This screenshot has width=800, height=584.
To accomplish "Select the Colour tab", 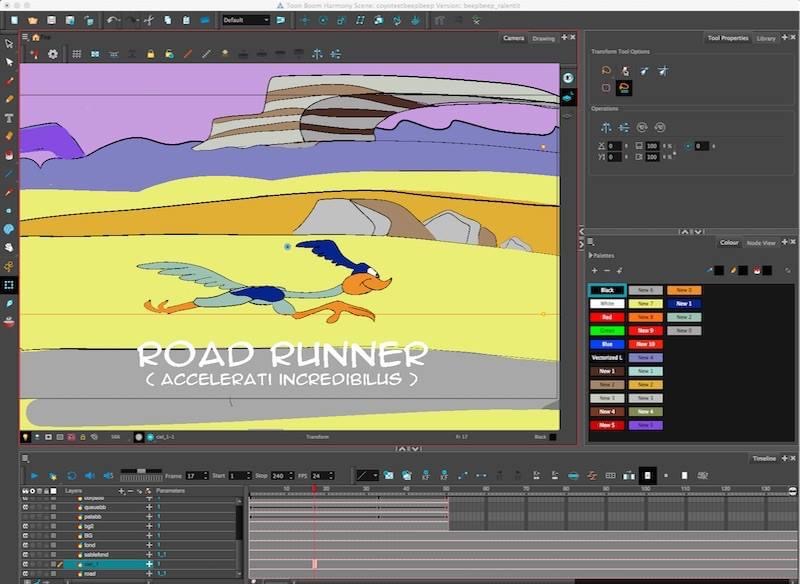I will pyautogui.click(x=729, y=243).
